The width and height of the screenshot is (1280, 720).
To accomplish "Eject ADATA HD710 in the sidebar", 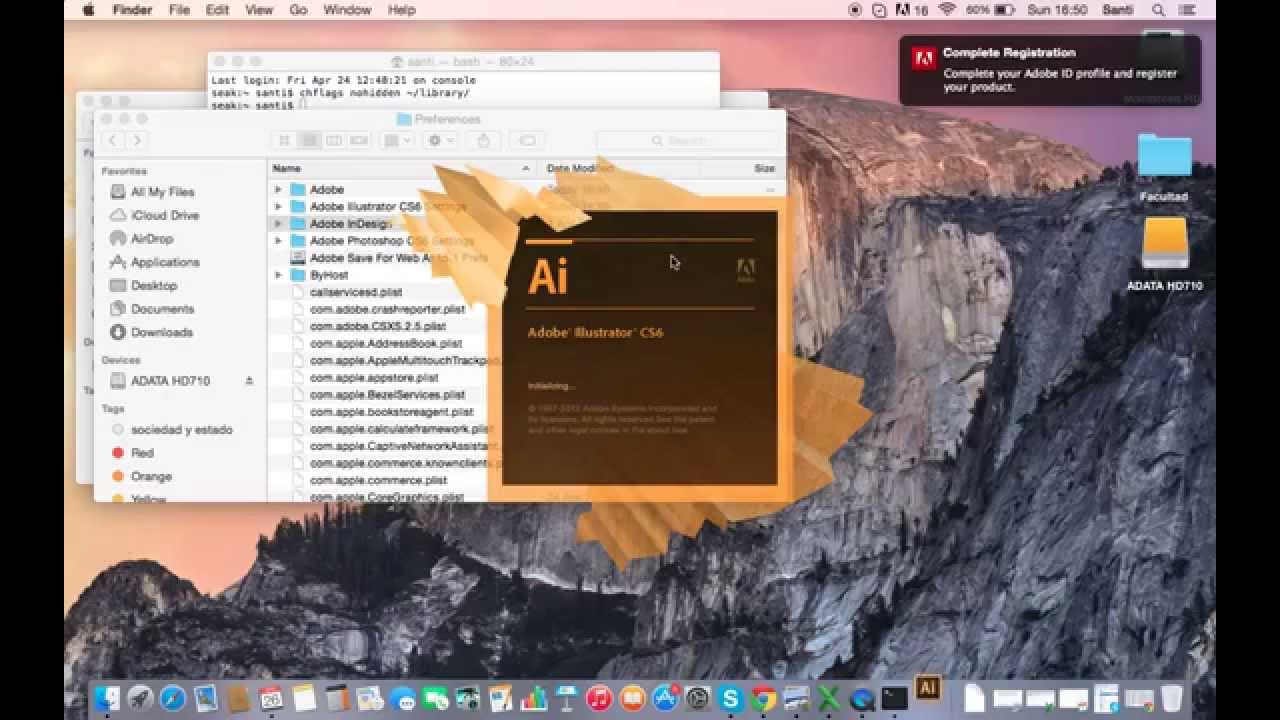I will [x=249, y=381].
